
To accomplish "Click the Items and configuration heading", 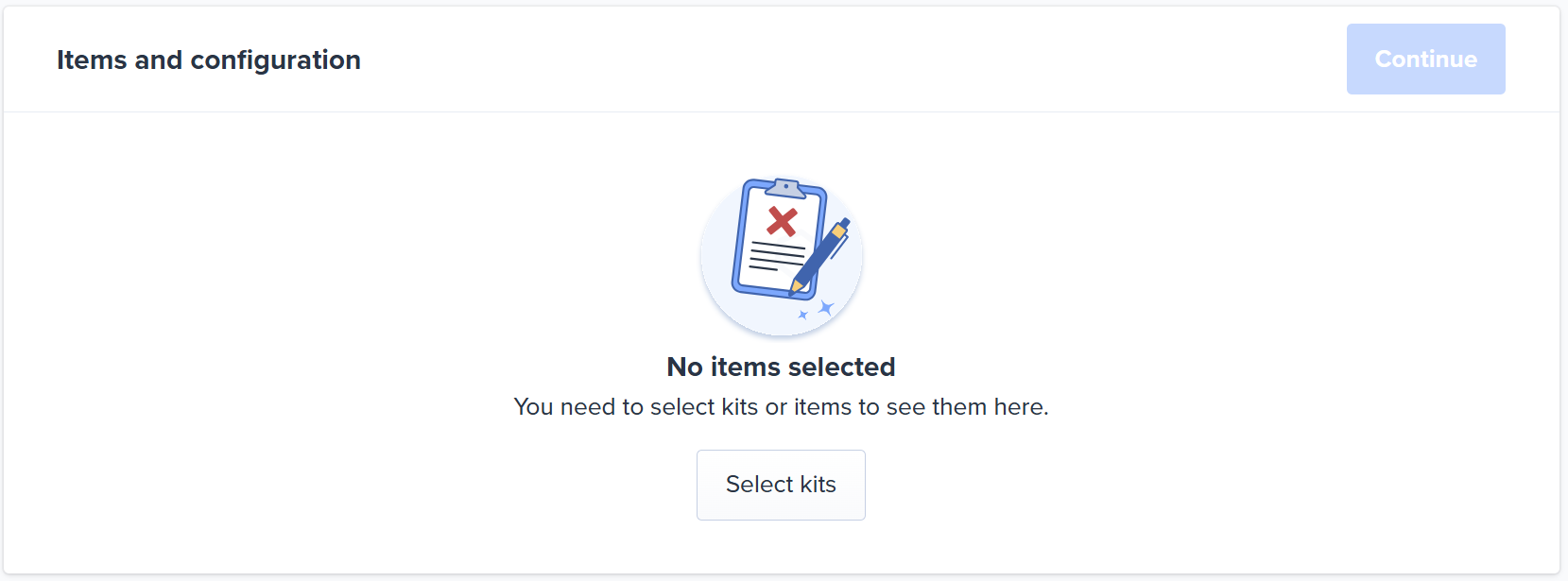I will click(x=209, y=60).
